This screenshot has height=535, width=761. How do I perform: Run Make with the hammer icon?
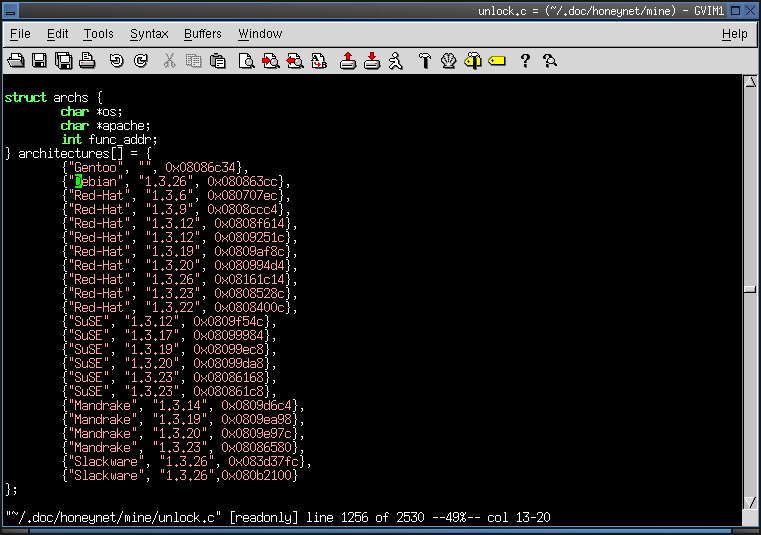[425, 61]
